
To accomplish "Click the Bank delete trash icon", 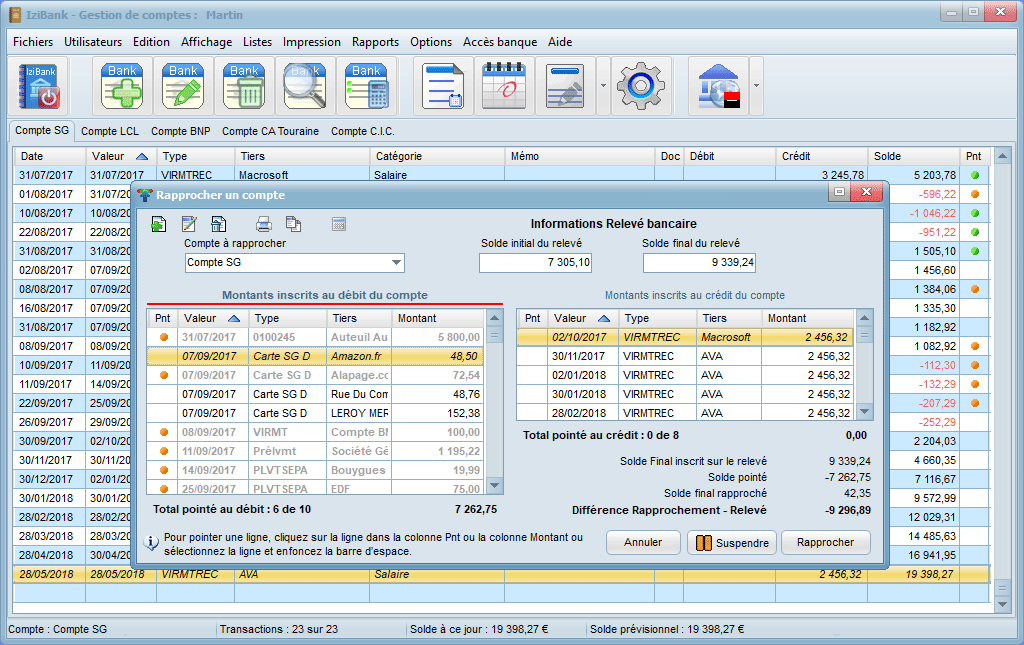I will pyautogui.click(x=245, y=86).
